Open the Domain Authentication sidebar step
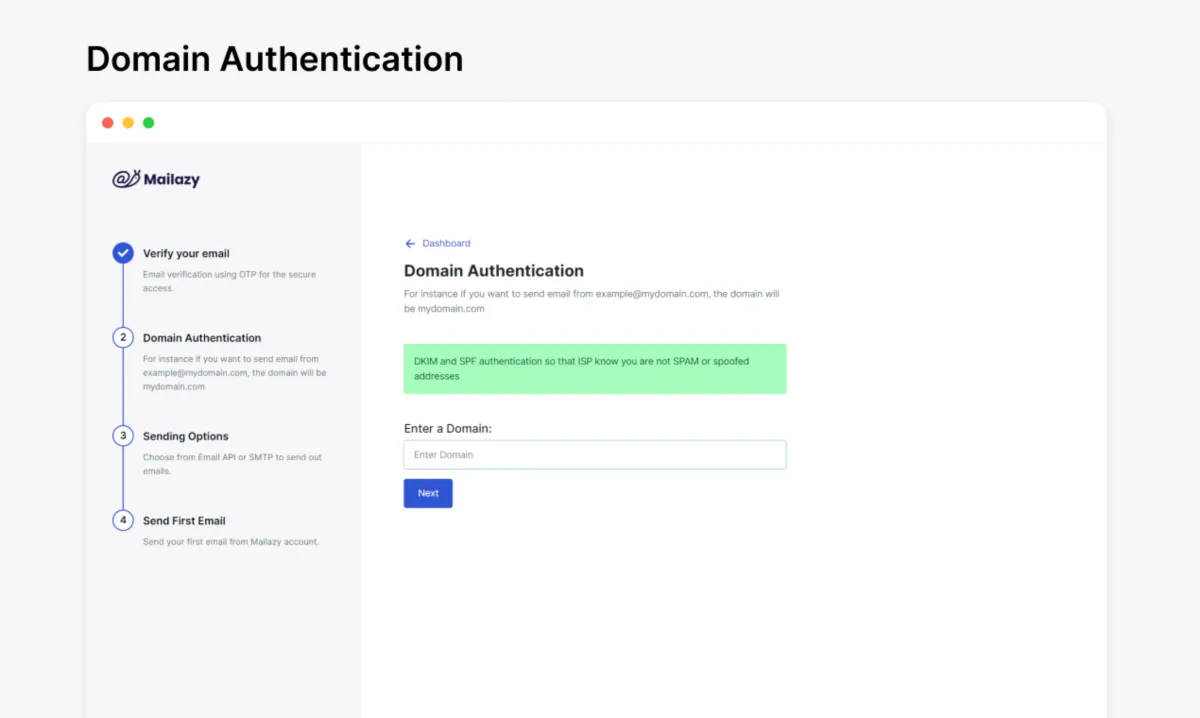The width and height of the screenshot is (1200, 718). coord(202,338)
